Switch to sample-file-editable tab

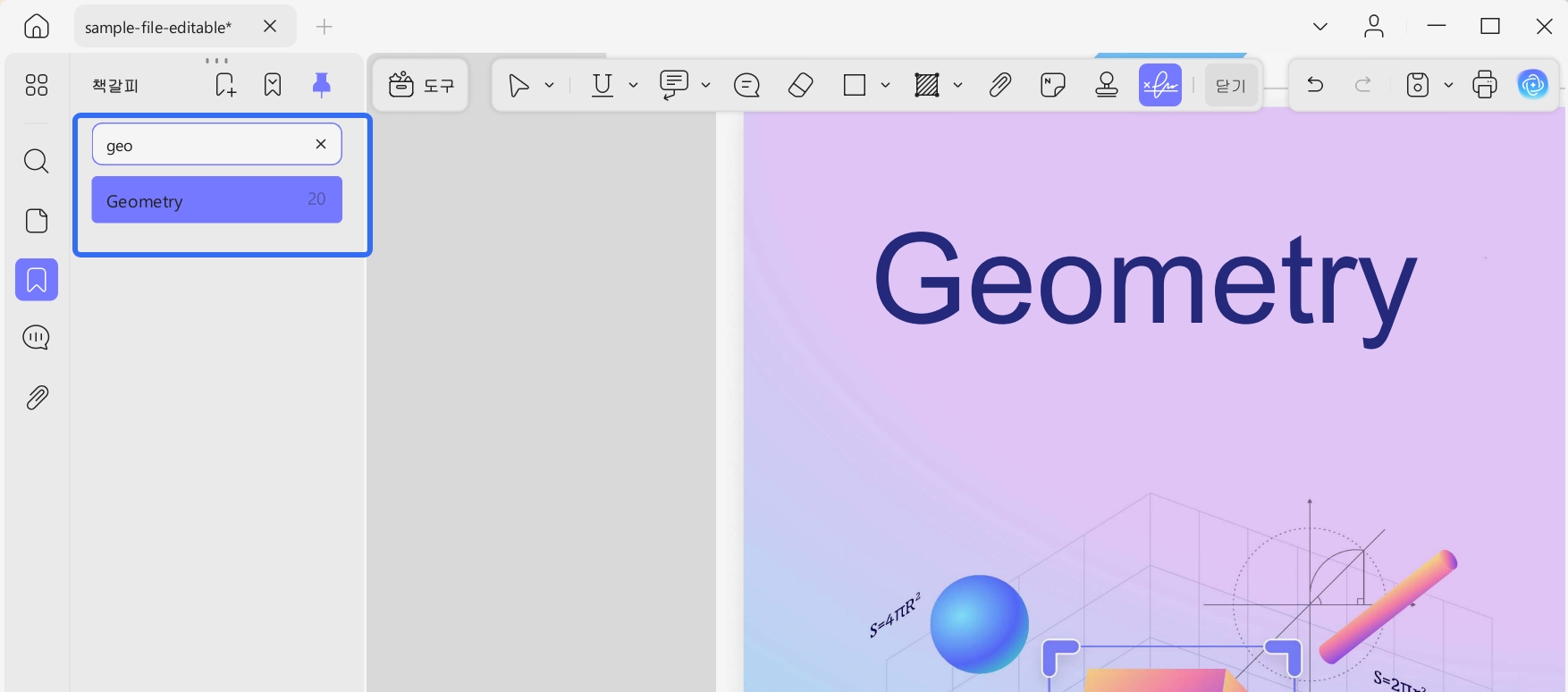pos(158,28)
